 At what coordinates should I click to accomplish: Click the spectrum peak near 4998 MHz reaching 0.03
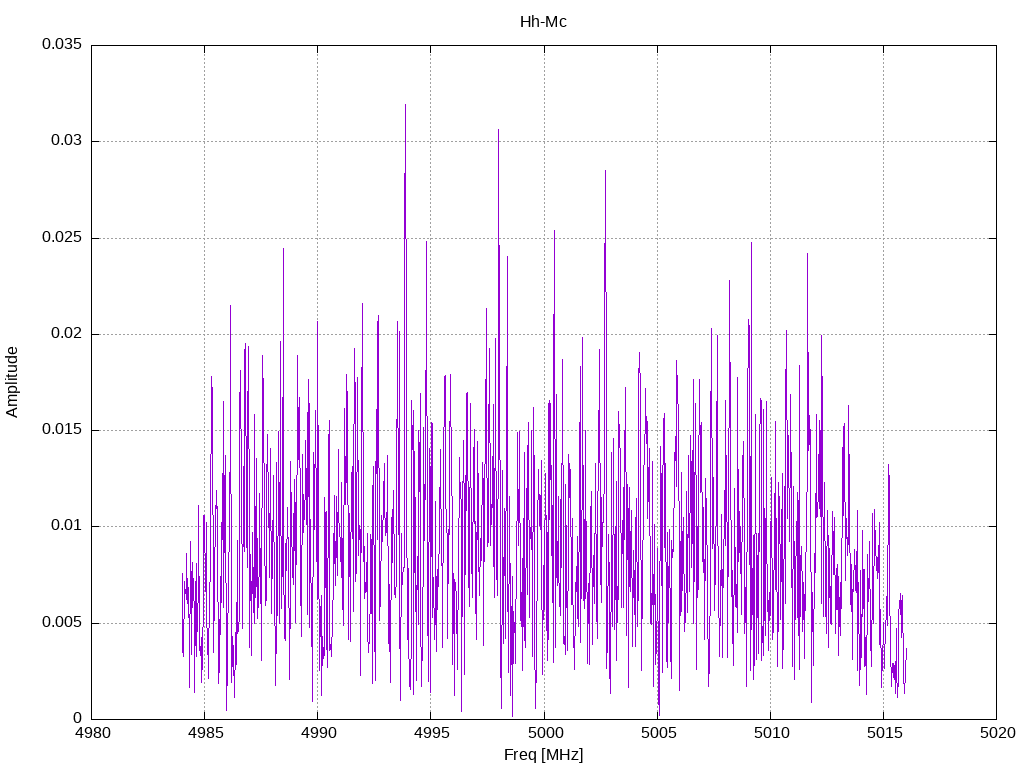click(x=498, y=131)
